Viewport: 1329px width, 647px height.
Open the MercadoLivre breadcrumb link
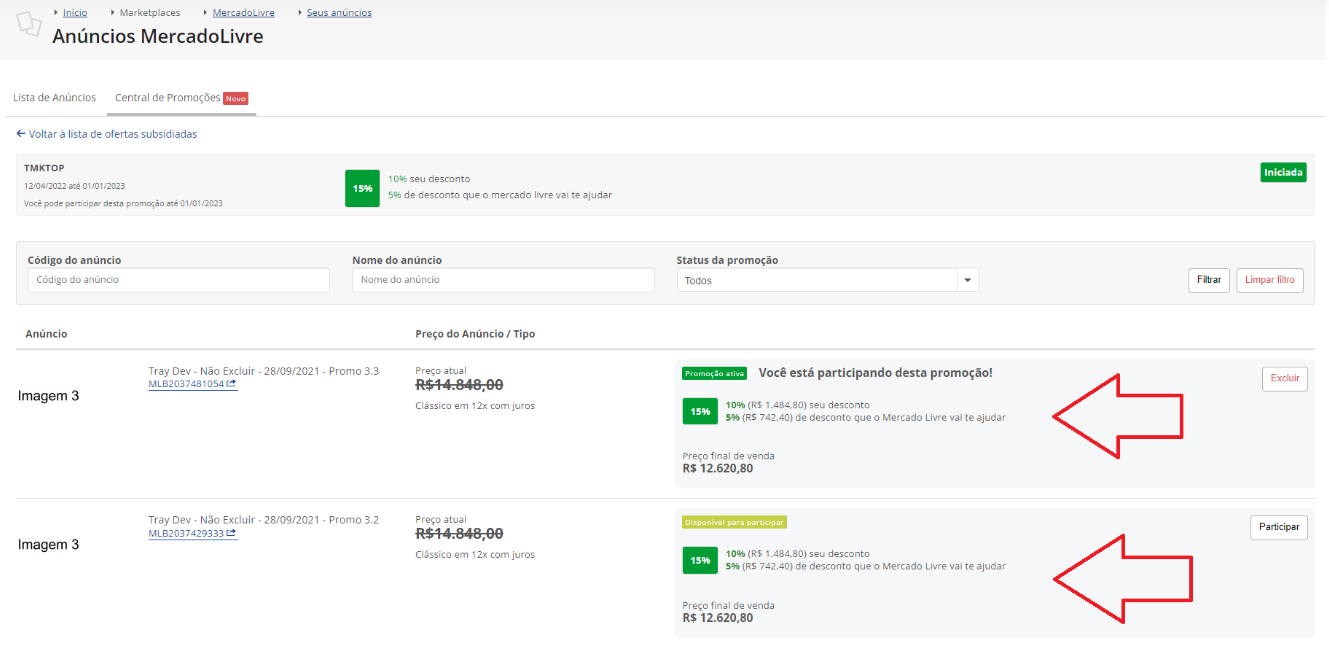pos(243,13)
